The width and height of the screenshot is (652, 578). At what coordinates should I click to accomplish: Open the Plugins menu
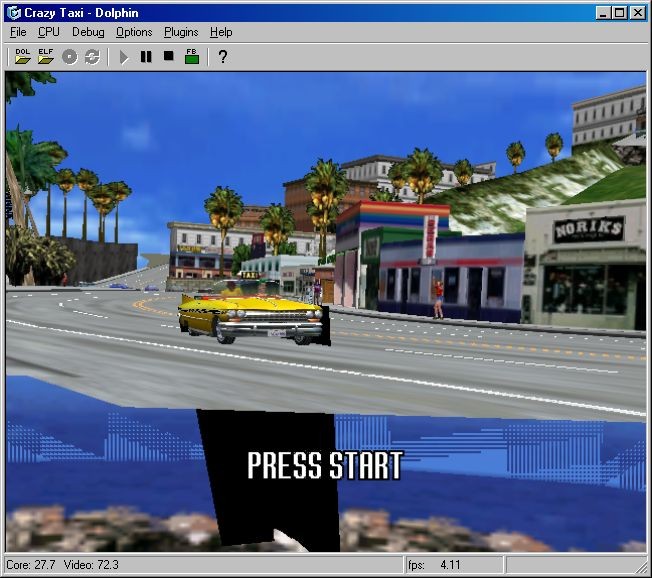pos(181,32)
